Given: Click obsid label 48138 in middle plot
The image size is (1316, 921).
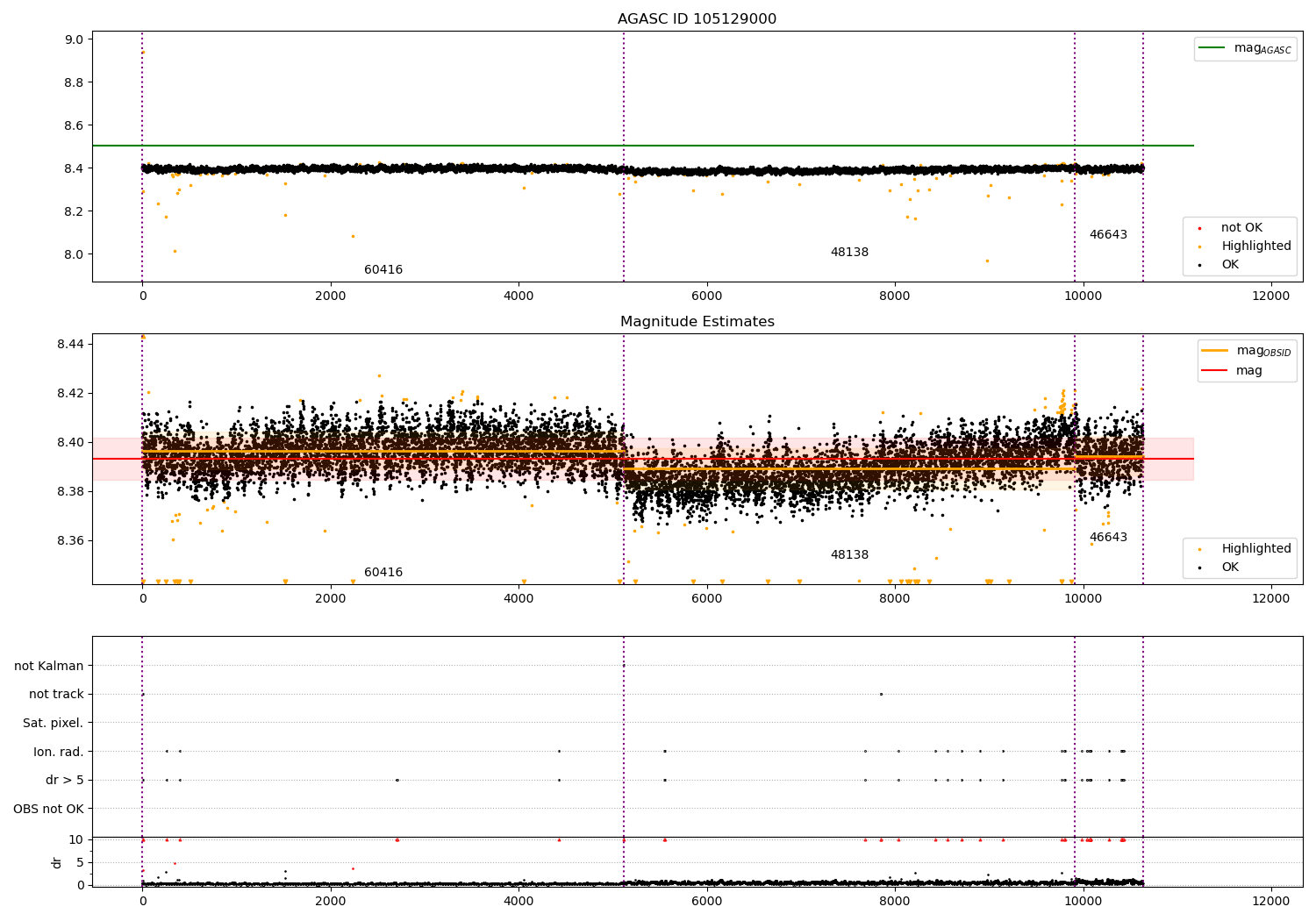Looking at the screenshot, I should 849,555.
